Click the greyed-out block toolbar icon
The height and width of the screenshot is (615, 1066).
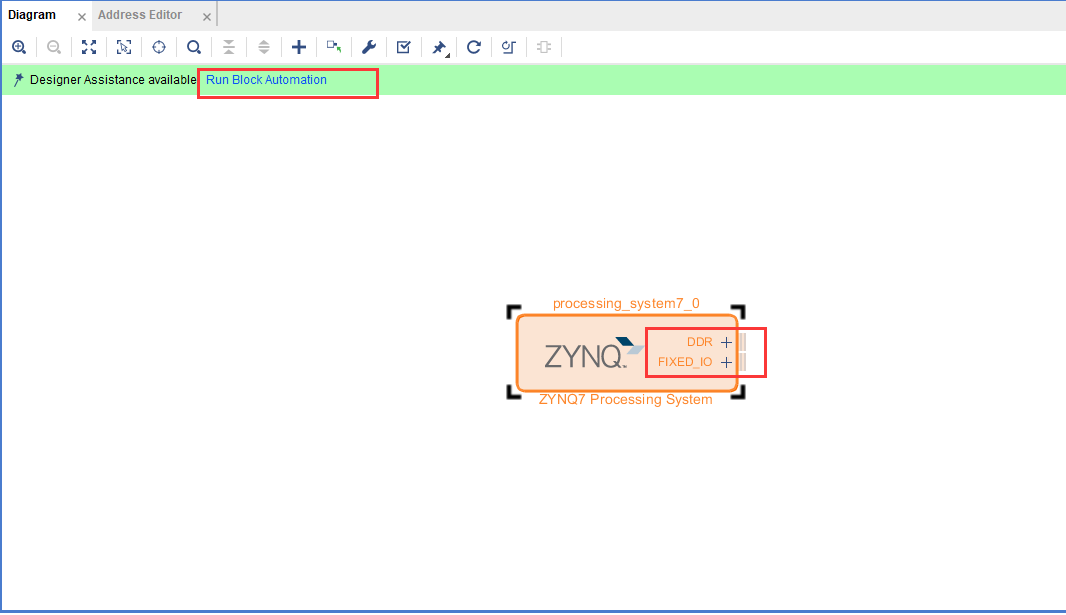pos(544,47)
